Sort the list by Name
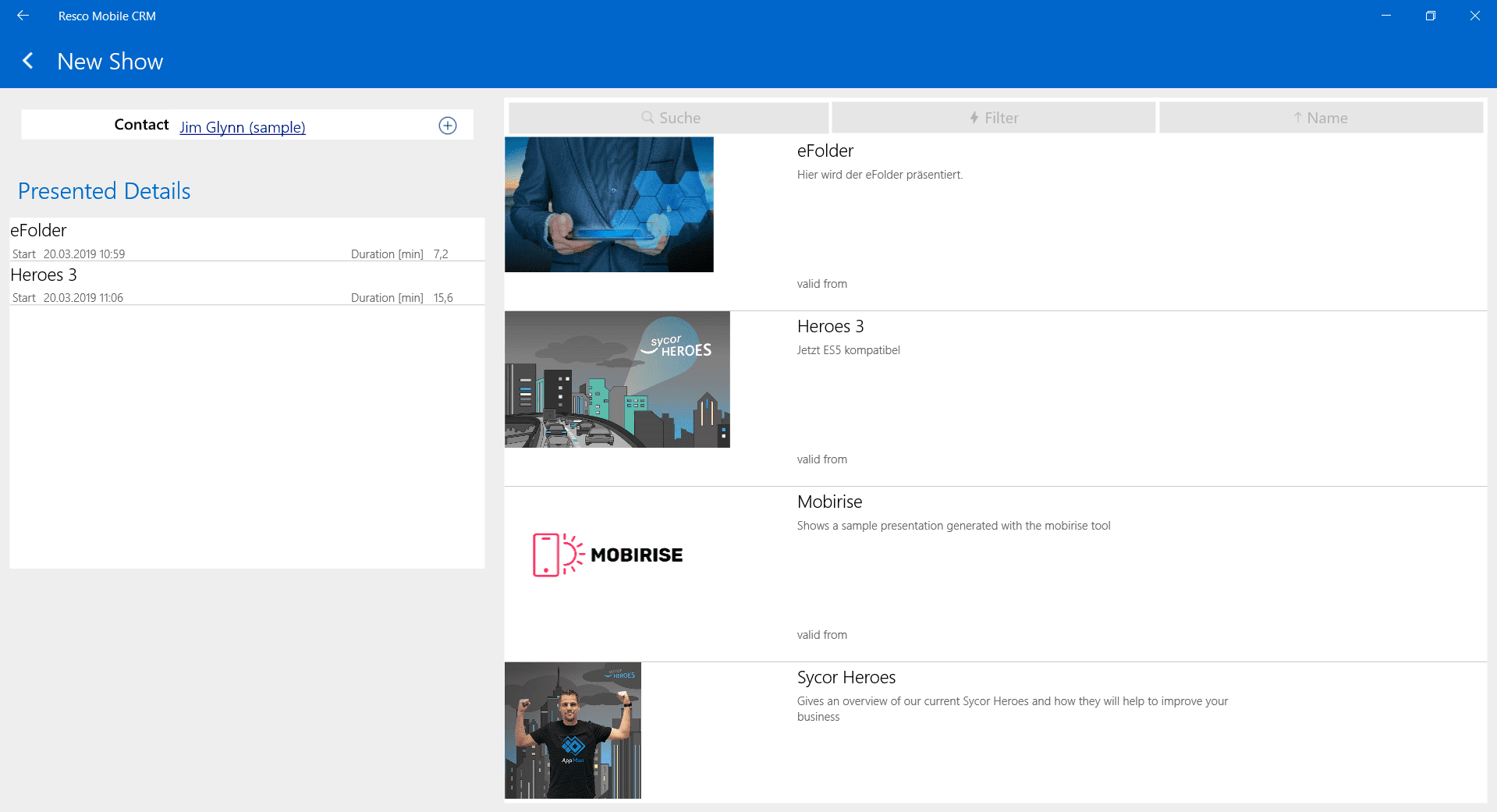 point(1321,118)
